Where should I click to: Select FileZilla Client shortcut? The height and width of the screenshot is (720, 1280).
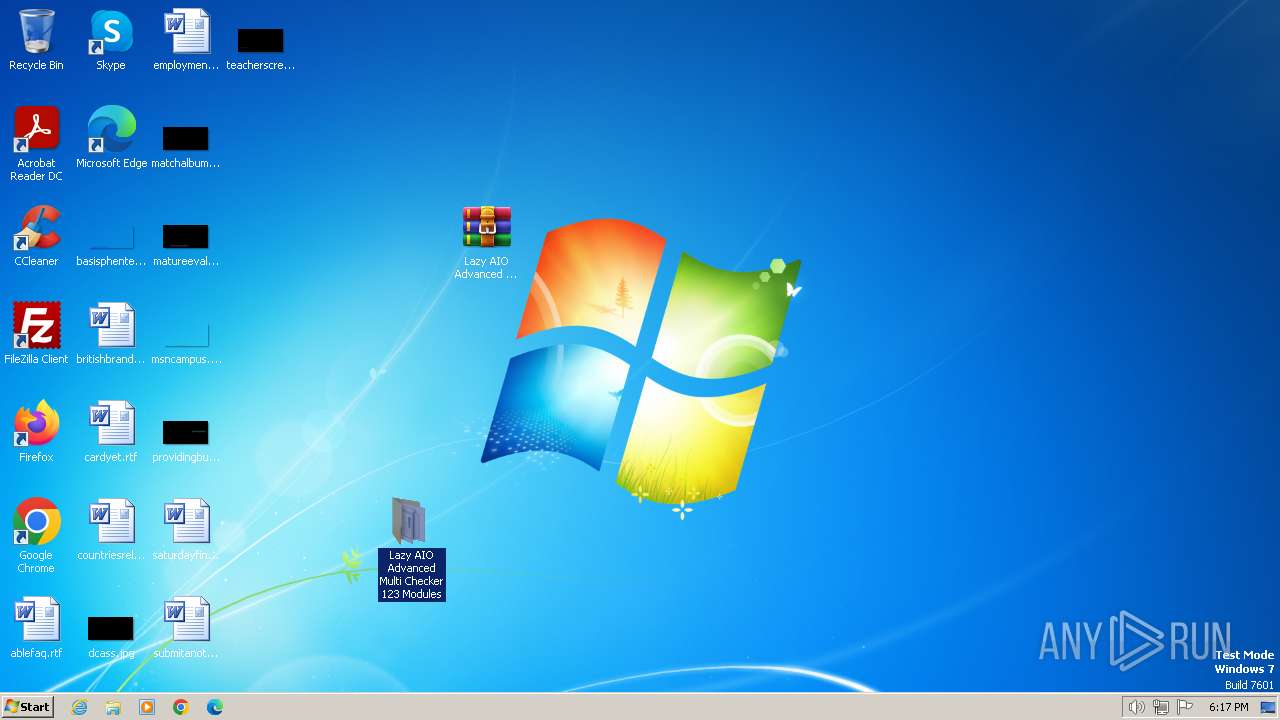coord(36,334)
